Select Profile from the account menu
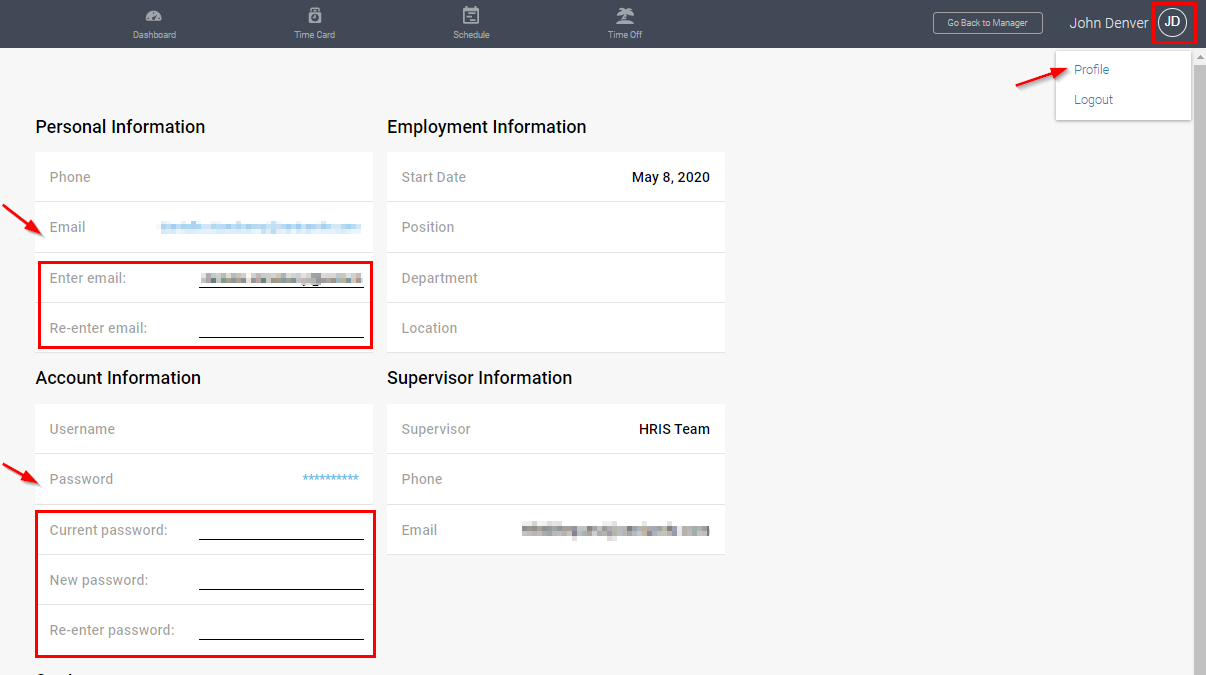 [x=1089, y=69]
